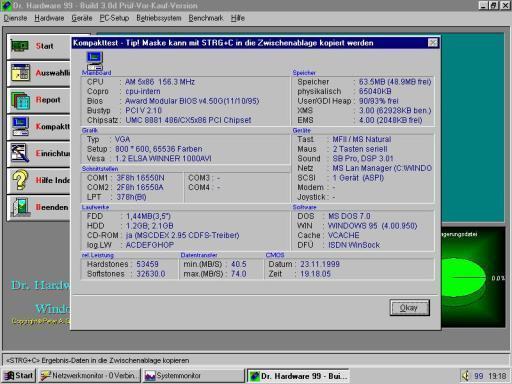Click the Hilfe Index question mark icon
The image size is (512, 384).
[20, 180]
